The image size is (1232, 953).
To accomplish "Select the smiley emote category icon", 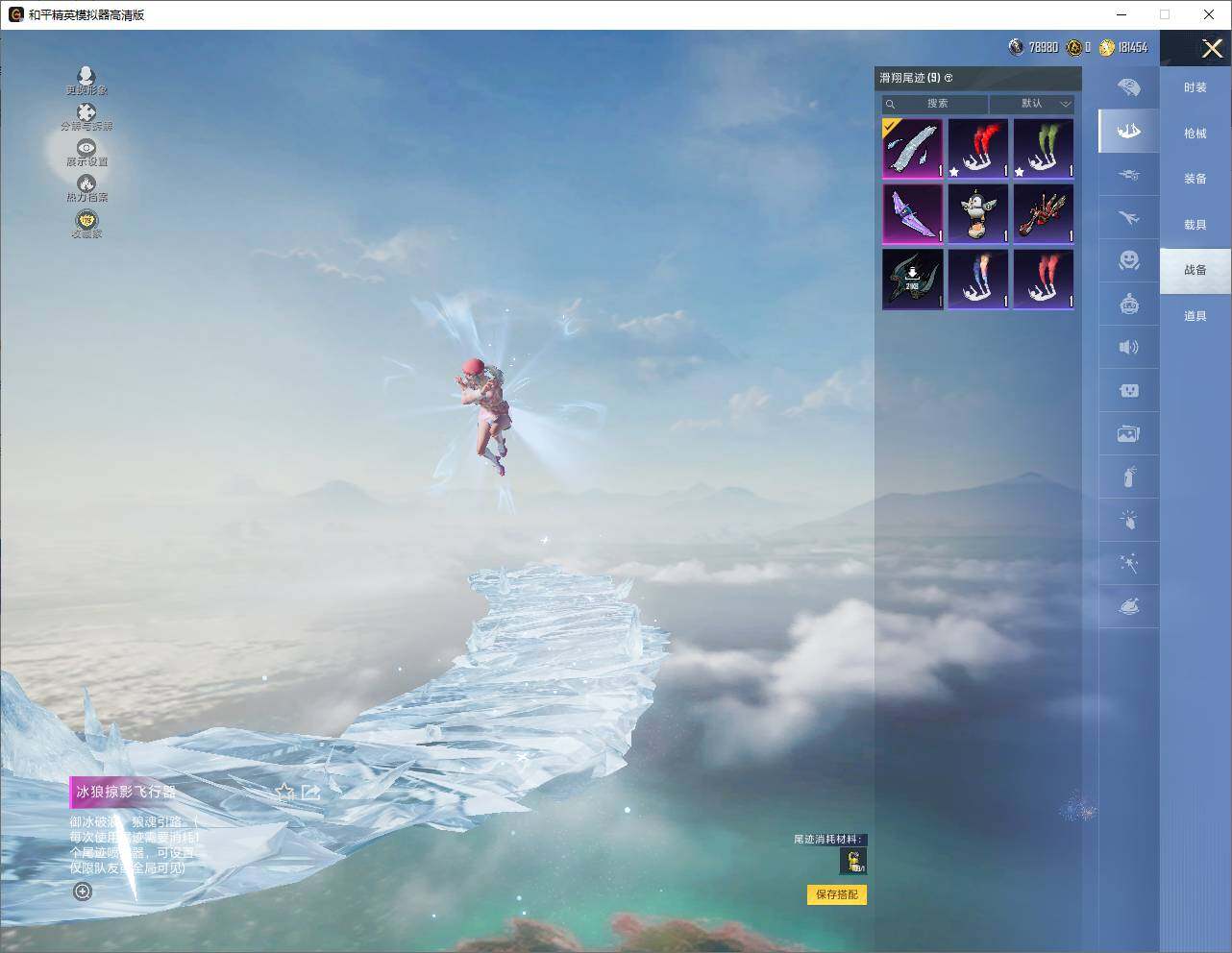I will (1129, 260).
